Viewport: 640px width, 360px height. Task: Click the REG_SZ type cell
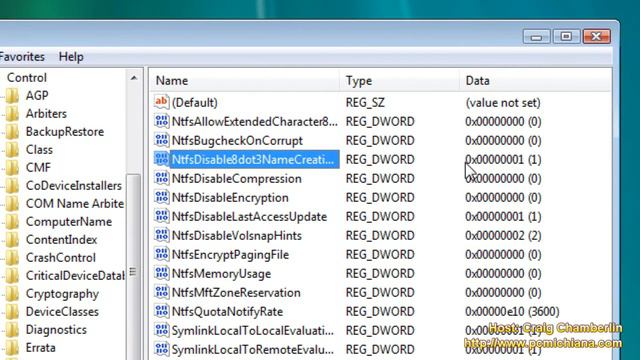tap(365, 102)
